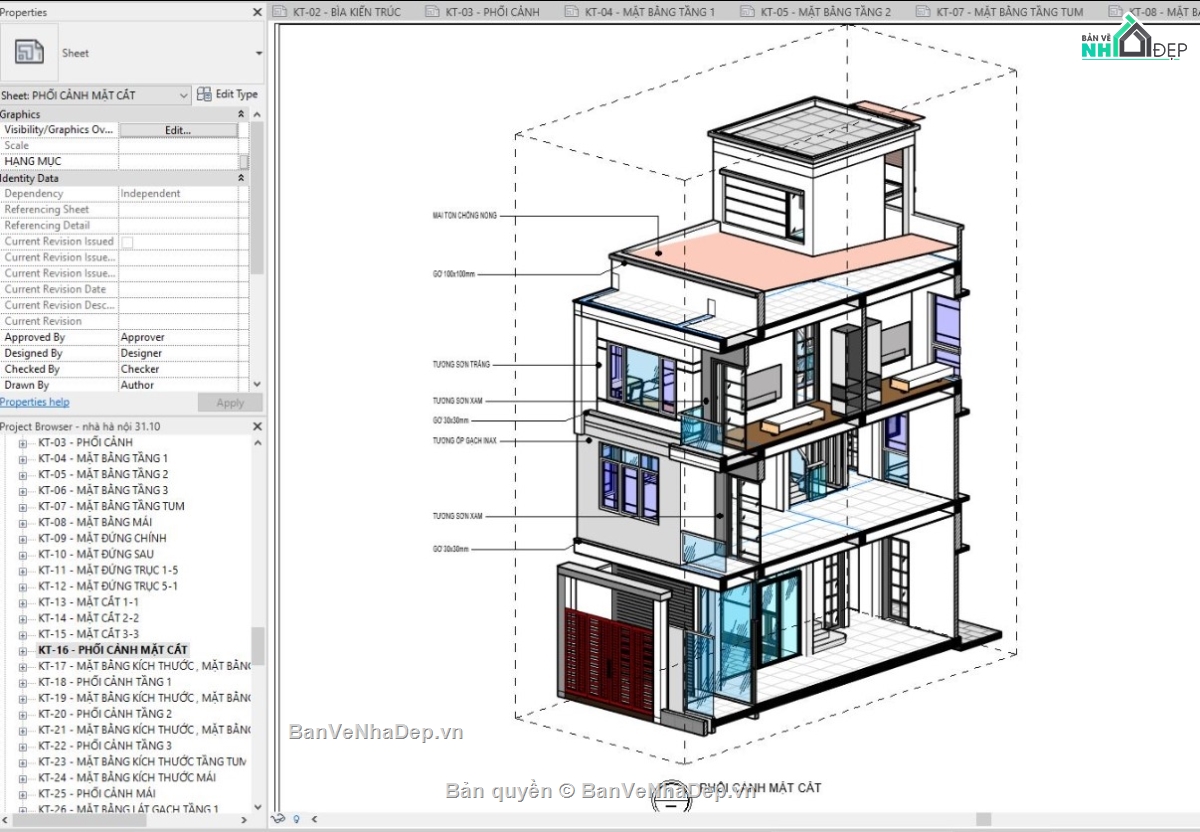Click the Properties scroll down arrow
The image size is (1200, 832).
[257, 384]
